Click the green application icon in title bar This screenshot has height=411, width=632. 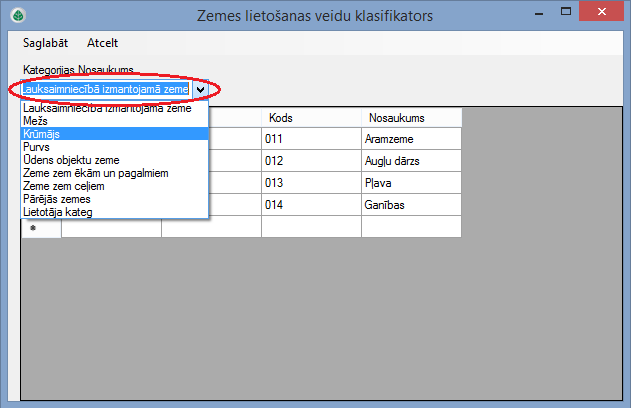[18, 15]
